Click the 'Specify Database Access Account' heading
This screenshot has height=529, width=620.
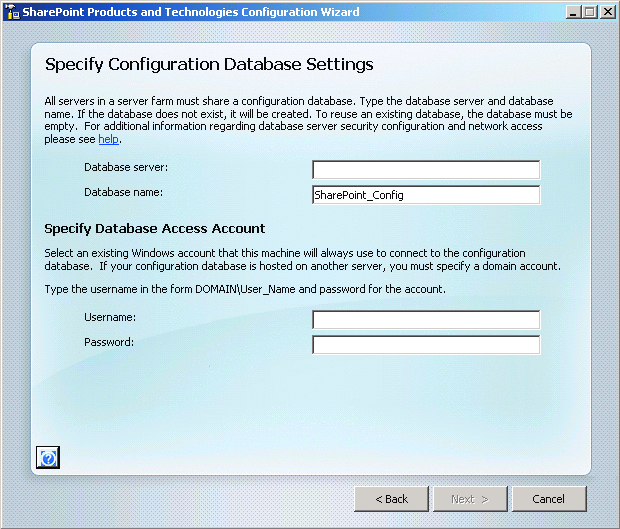click(155, 229)
